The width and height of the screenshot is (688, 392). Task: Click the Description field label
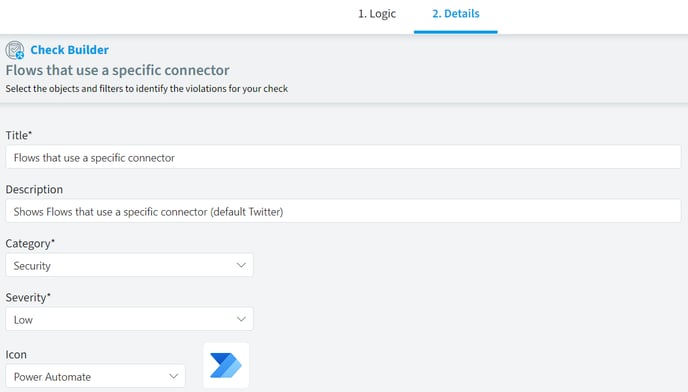(x=34, y=189)
